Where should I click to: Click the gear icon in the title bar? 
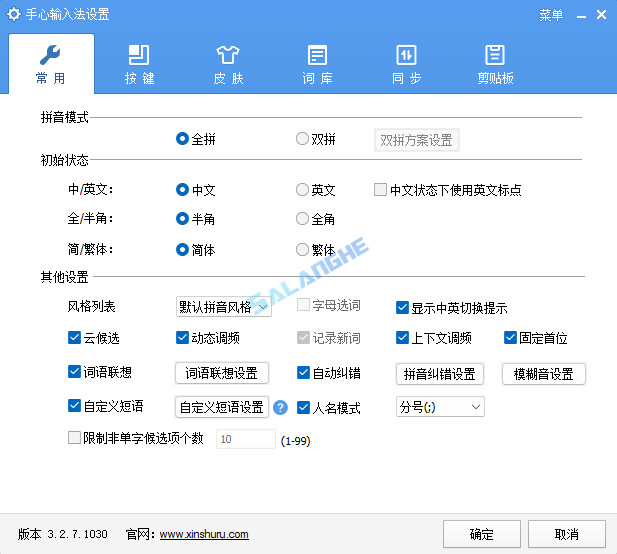[x=14, y=15]
